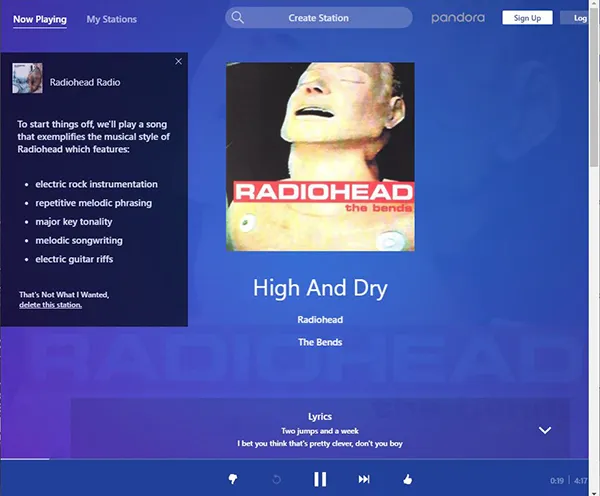Viewport: 600px width, 496px height.
Task: Open the Radiohead Radio station thumbnail
Action: pyautogui.click(x=27, y=78)
